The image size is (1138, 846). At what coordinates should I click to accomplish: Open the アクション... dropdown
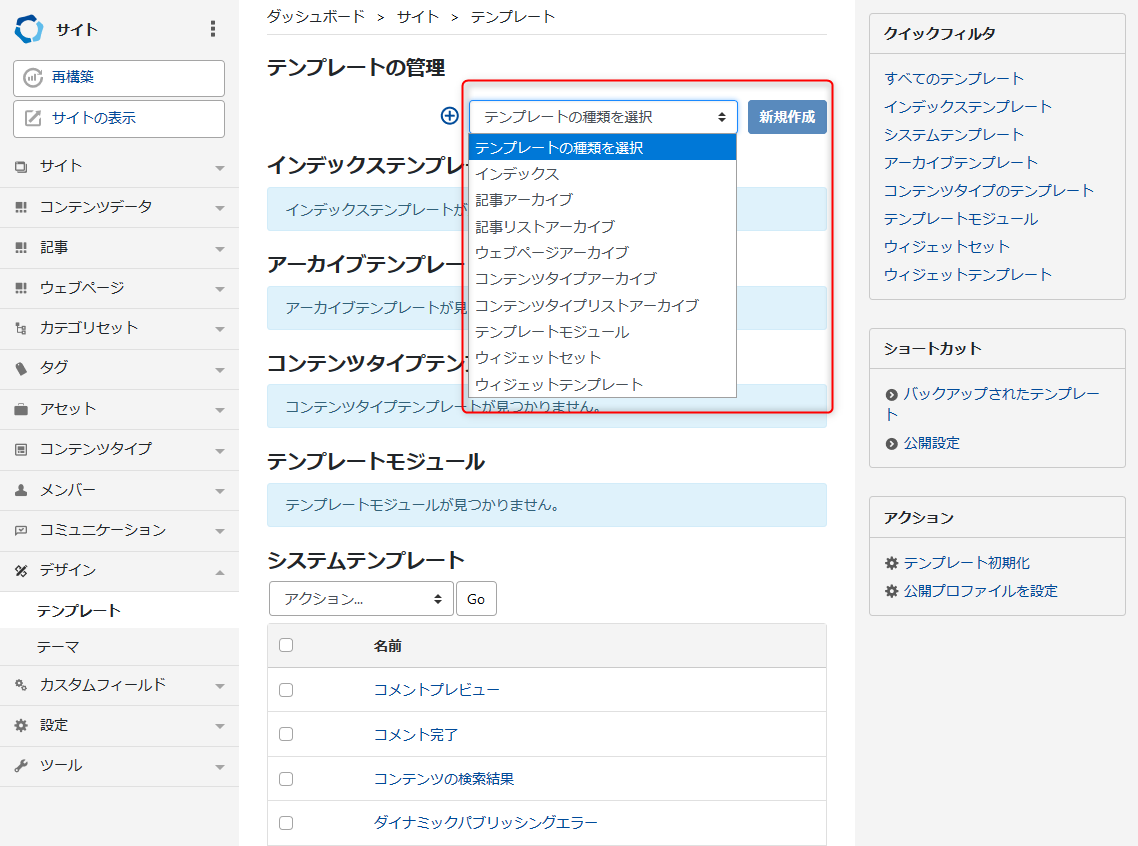tap(361, 599)
